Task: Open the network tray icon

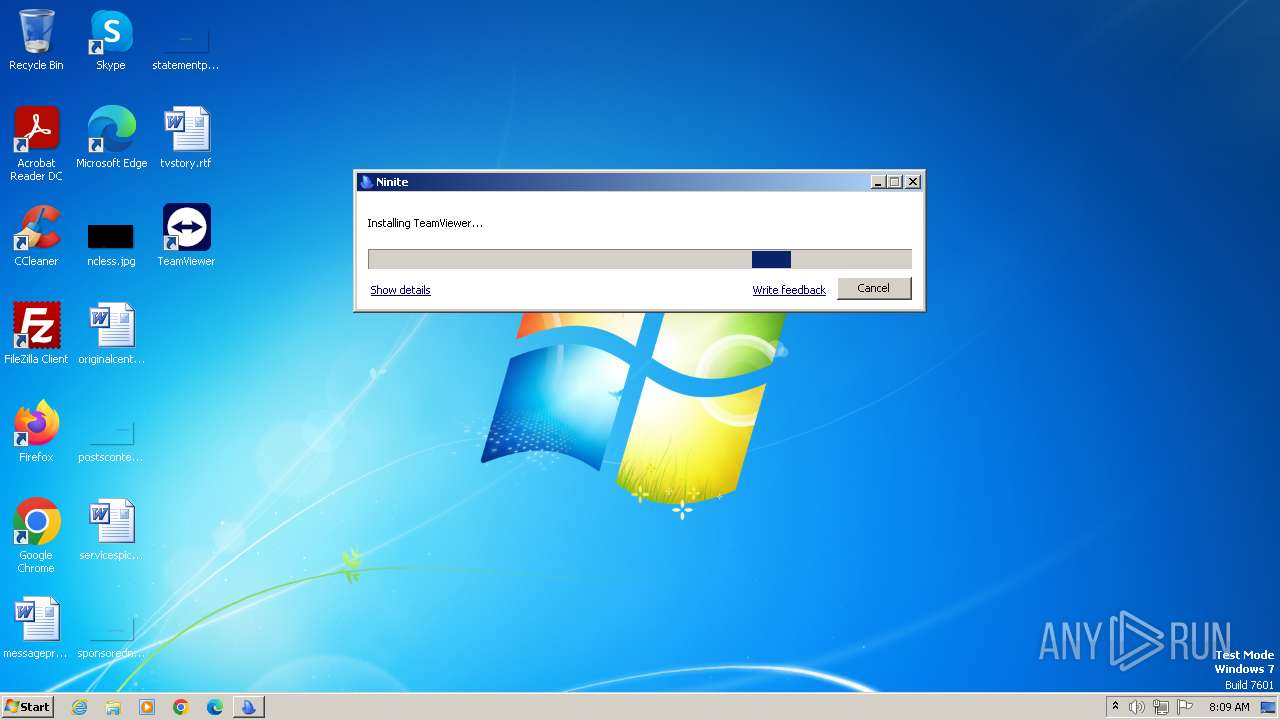Action: pos(1161,707)
